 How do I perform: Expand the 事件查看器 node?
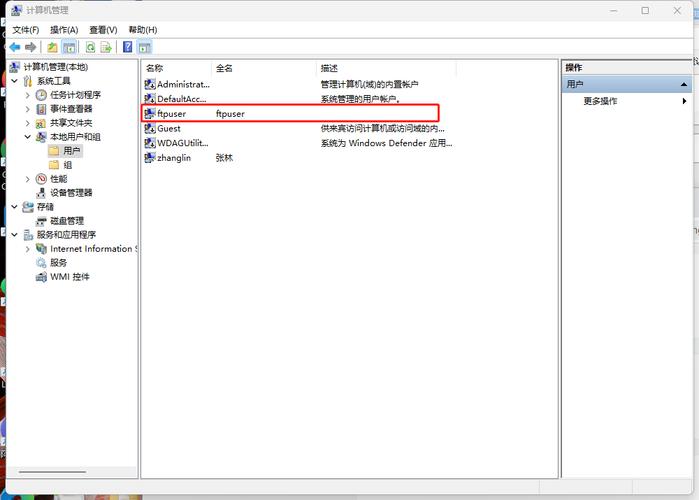pyautogui.click(x=28, y=109)
